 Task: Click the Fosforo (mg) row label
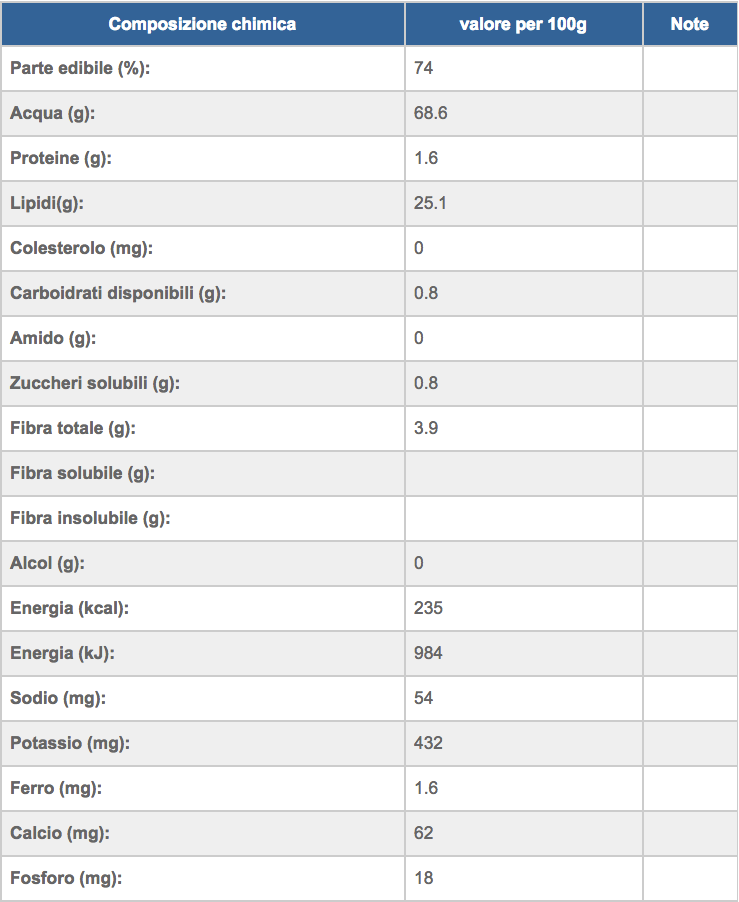[66, 878]
